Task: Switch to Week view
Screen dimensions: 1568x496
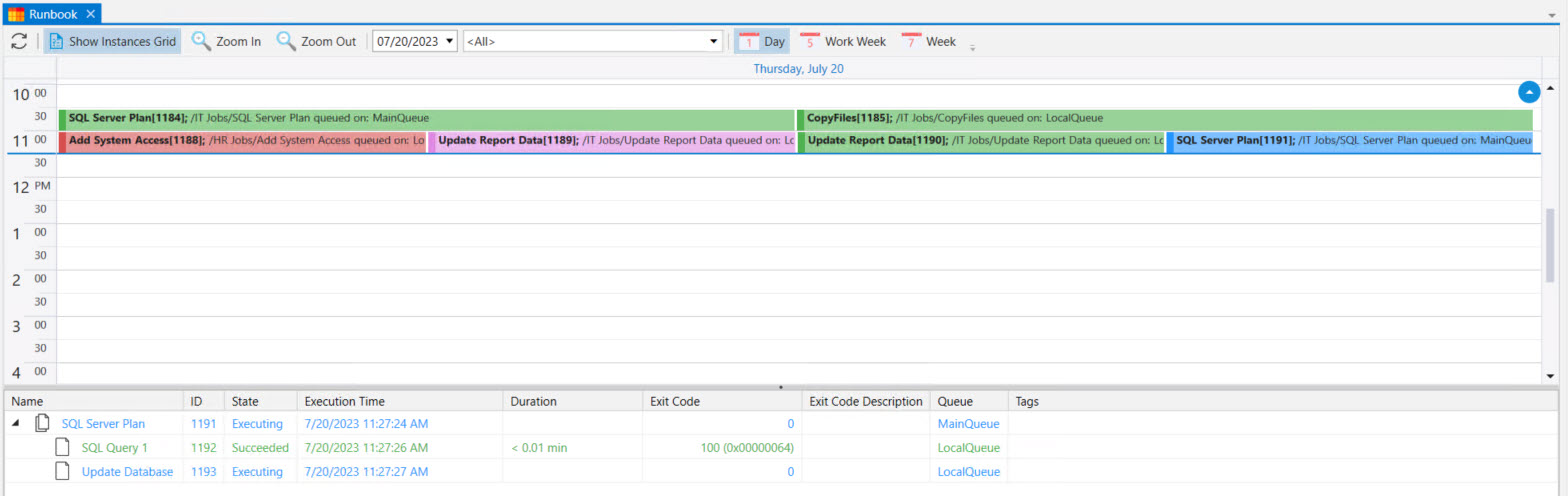Action: (929, 41)
